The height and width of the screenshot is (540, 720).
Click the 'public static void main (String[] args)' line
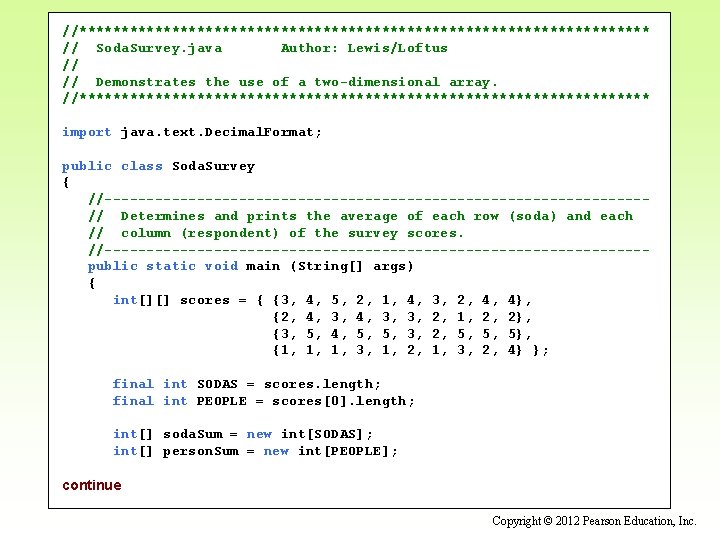(251, 266)
